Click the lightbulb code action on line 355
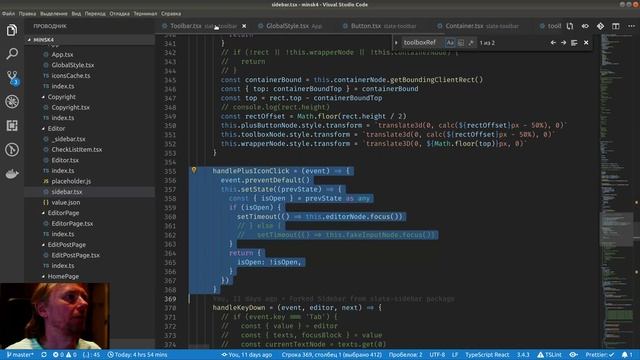 point(194,170)
